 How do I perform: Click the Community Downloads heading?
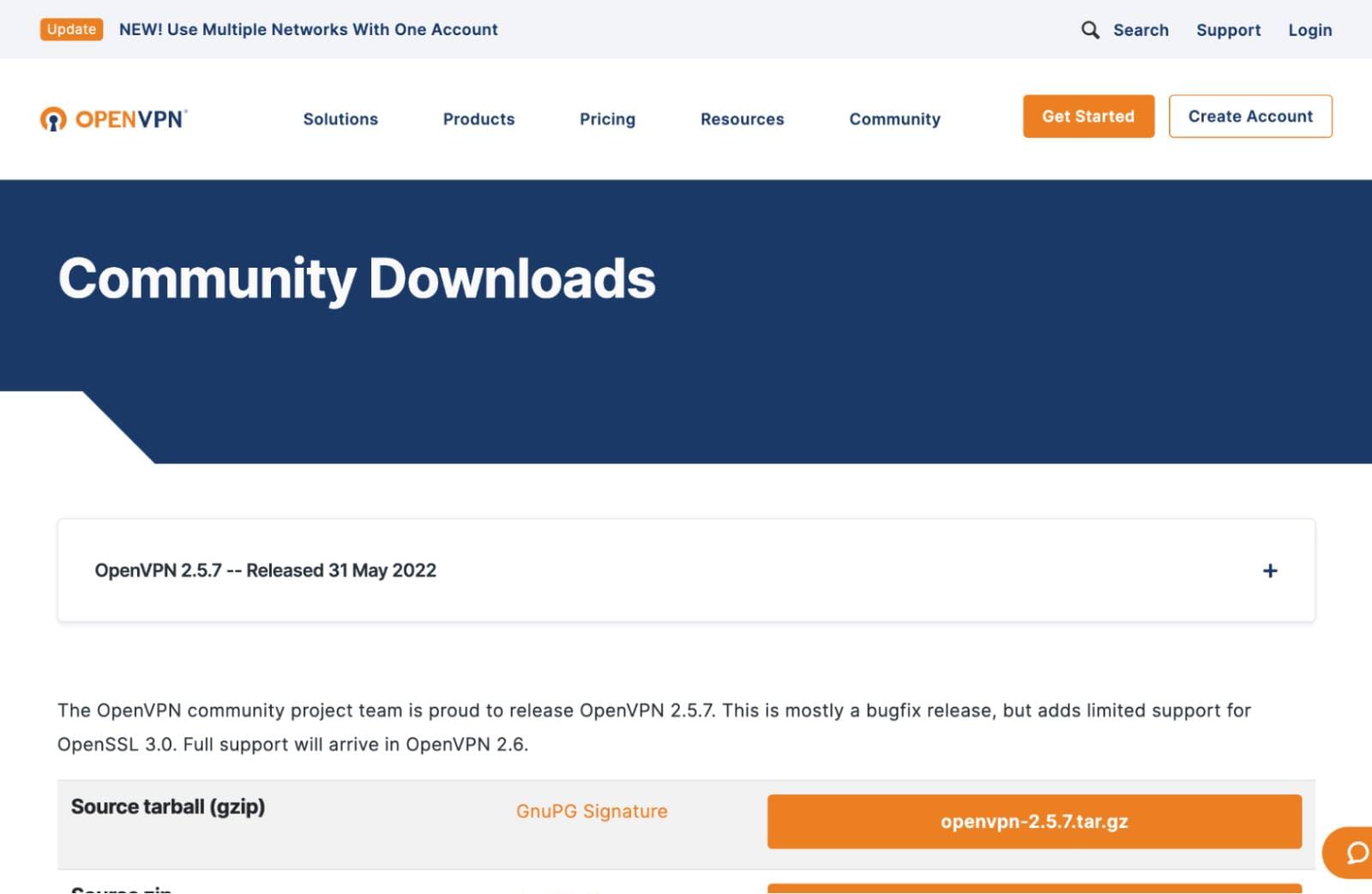coord(357,279)
